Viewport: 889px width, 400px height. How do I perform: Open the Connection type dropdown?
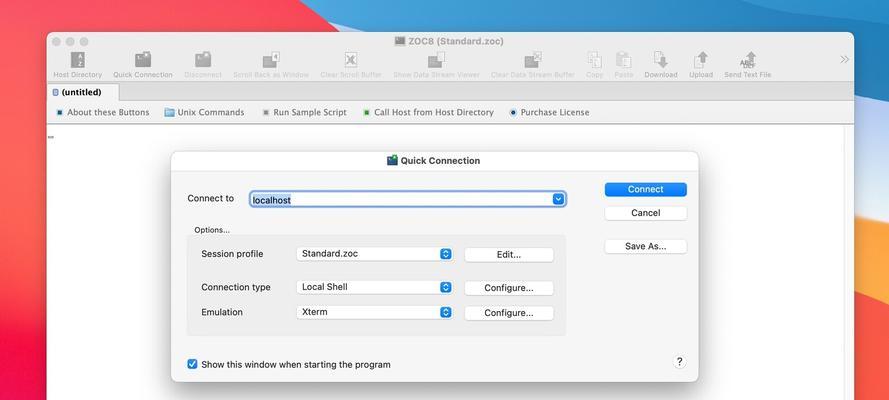point(374,287)
